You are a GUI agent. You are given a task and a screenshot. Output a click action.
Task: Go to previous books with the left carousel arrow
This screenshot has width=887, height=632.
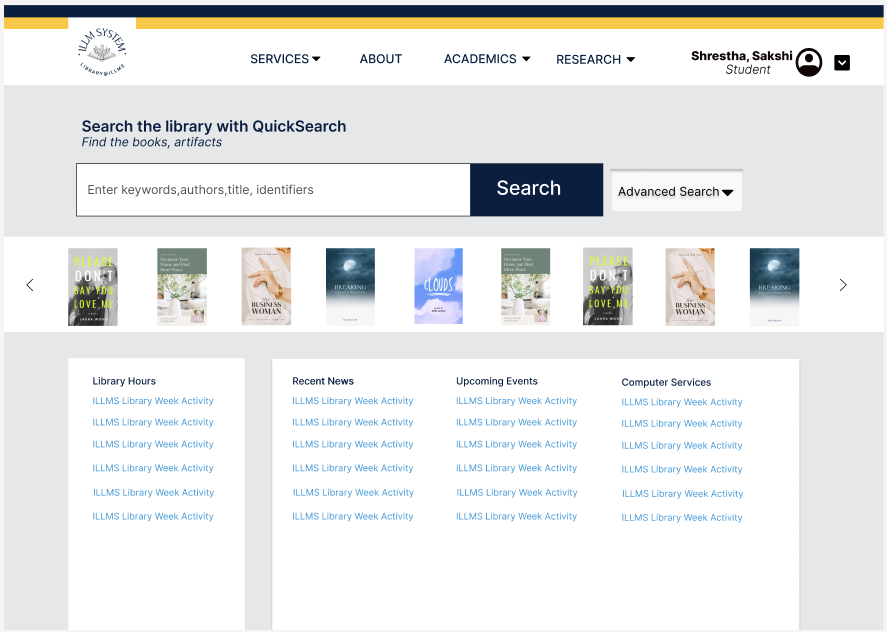[x=30, y=285]
